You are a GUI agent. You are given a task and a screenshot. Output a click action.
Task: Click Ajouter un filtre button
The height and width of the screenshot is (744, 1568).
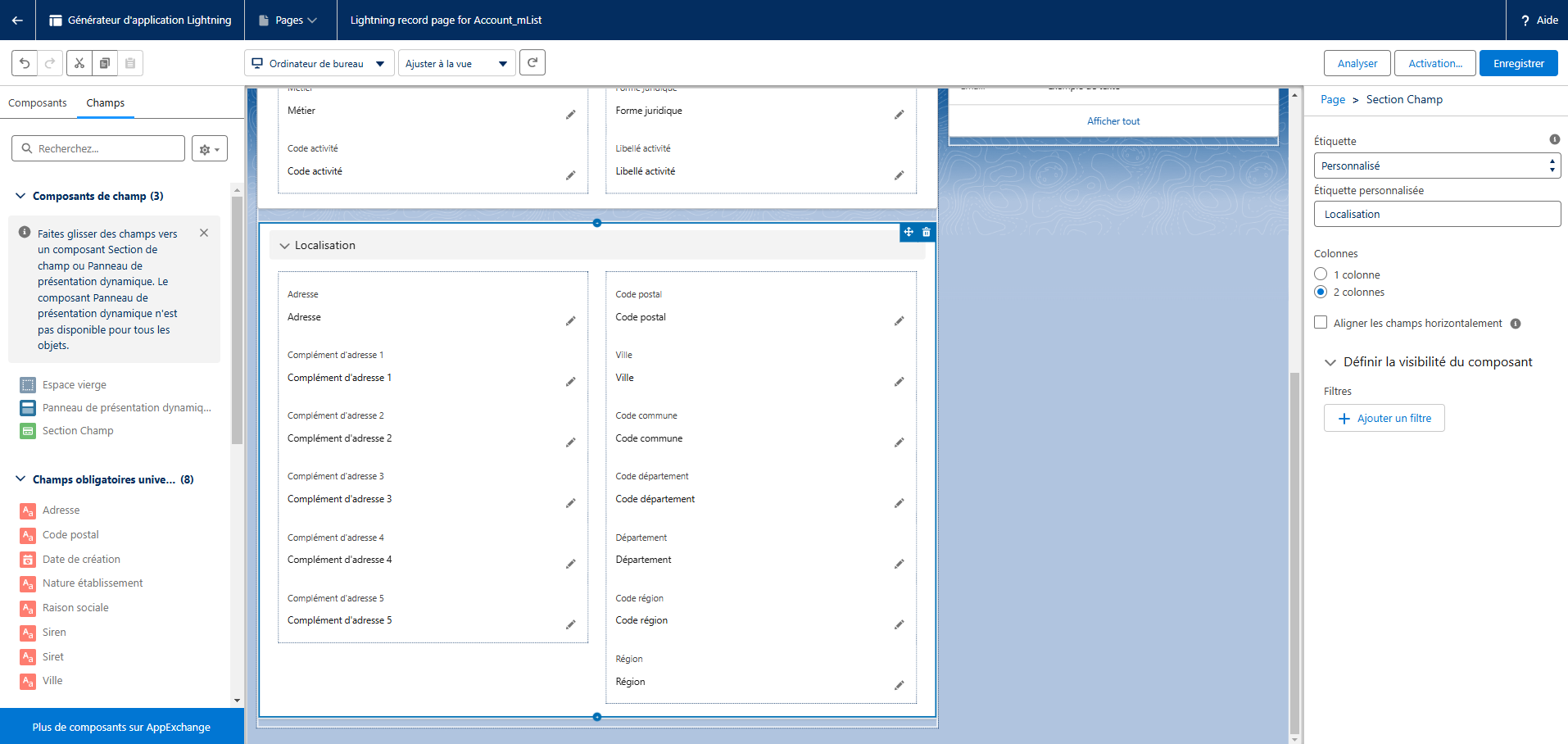pyautogui.click(x=1384, y=418)
